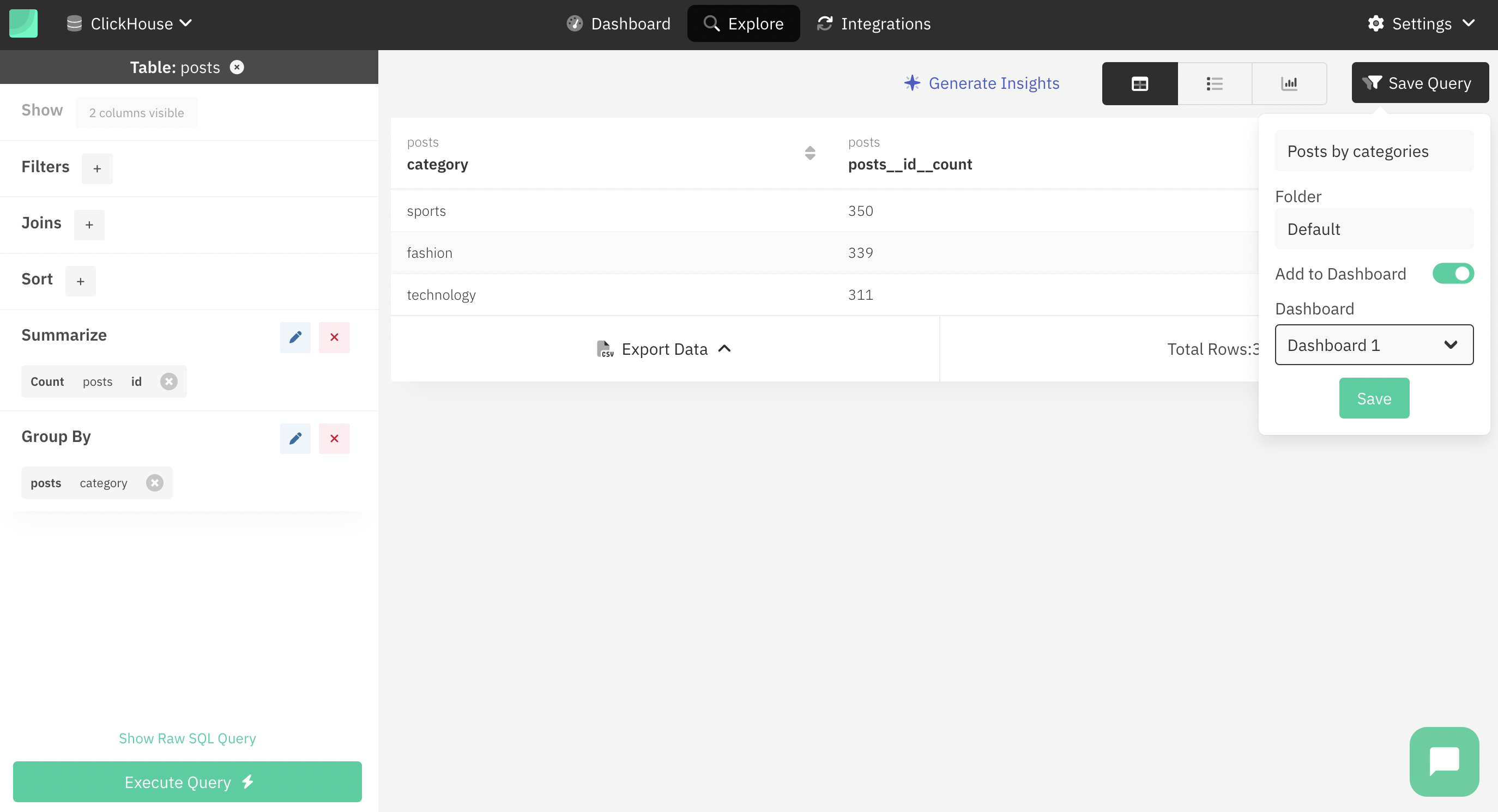Toggle the Add to Dashboard switch

coord(1453,273)
